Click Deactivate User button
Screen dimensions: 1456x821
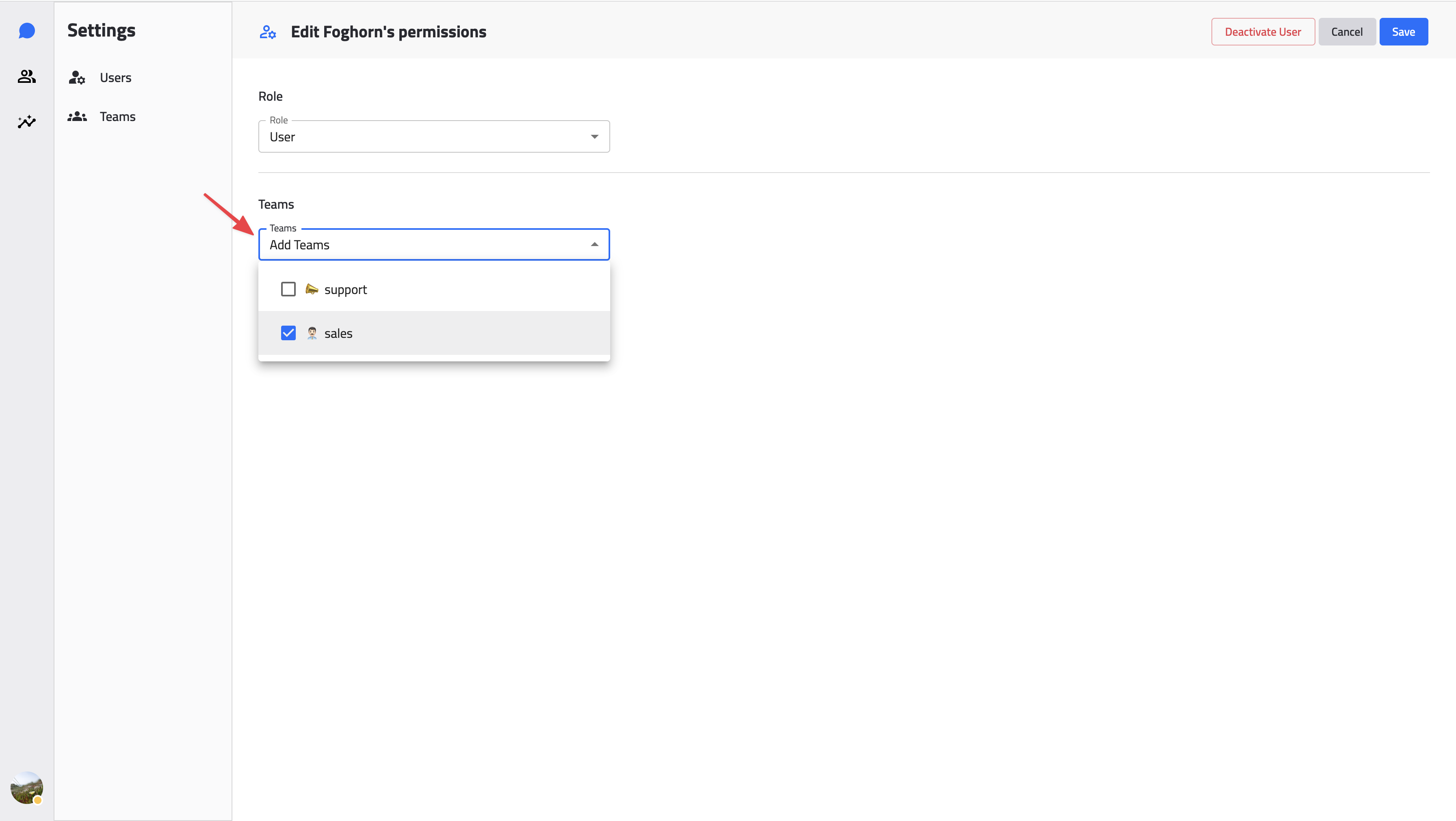pyautogui.click(x=1263, y=32)
